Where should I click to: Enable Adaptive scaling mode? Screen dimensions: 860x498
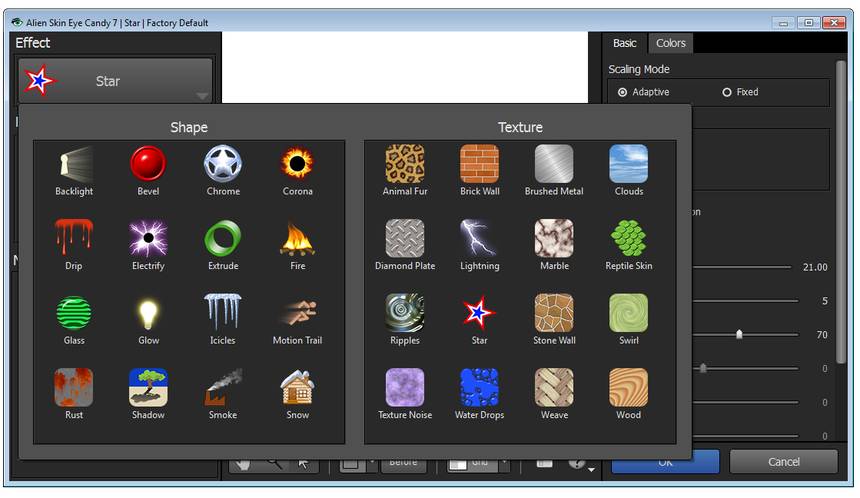pyautogui.click(x=643, y=92)
